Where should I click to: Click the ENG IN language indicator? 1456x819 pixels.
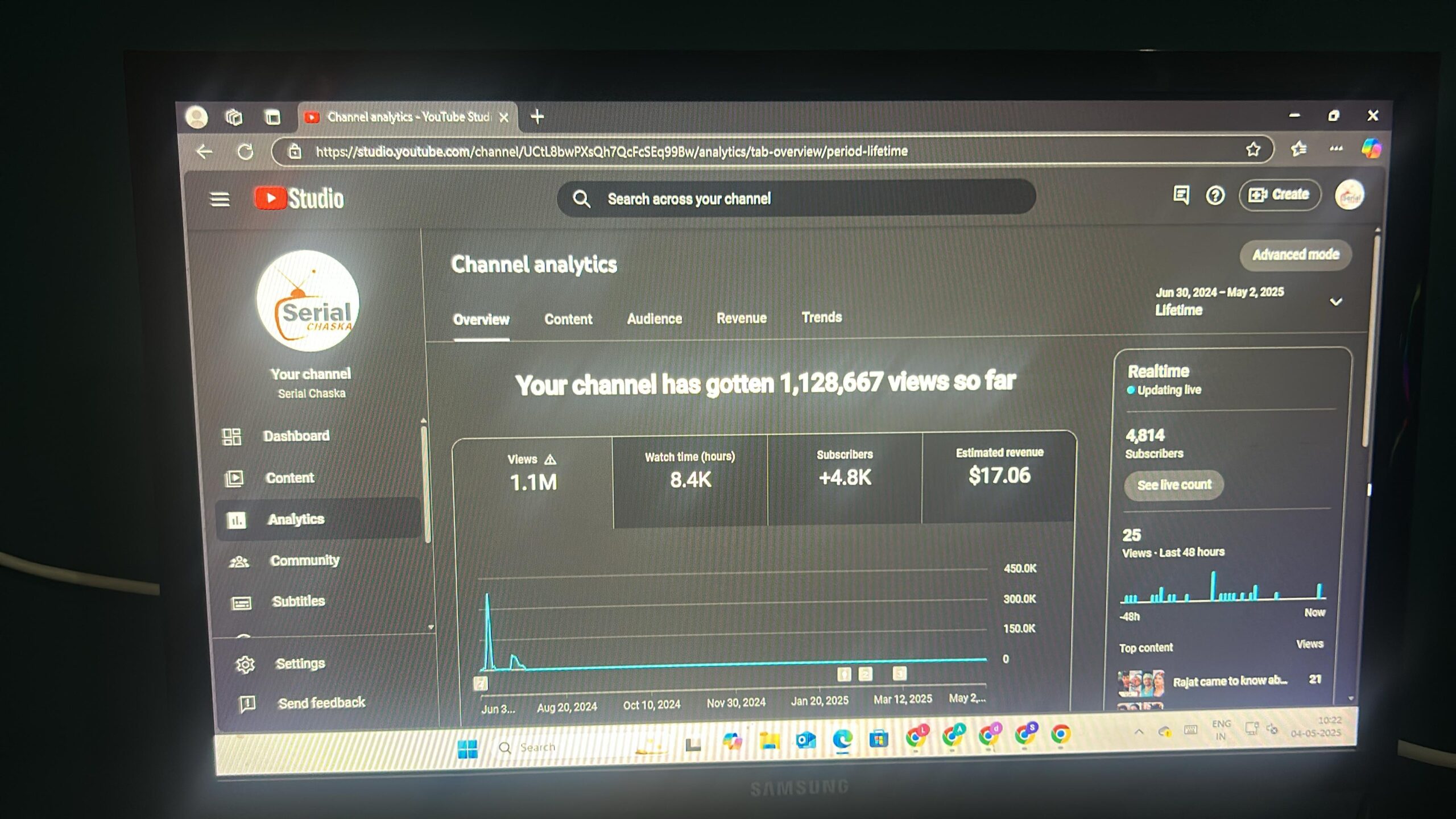(x=1221, y=730)
